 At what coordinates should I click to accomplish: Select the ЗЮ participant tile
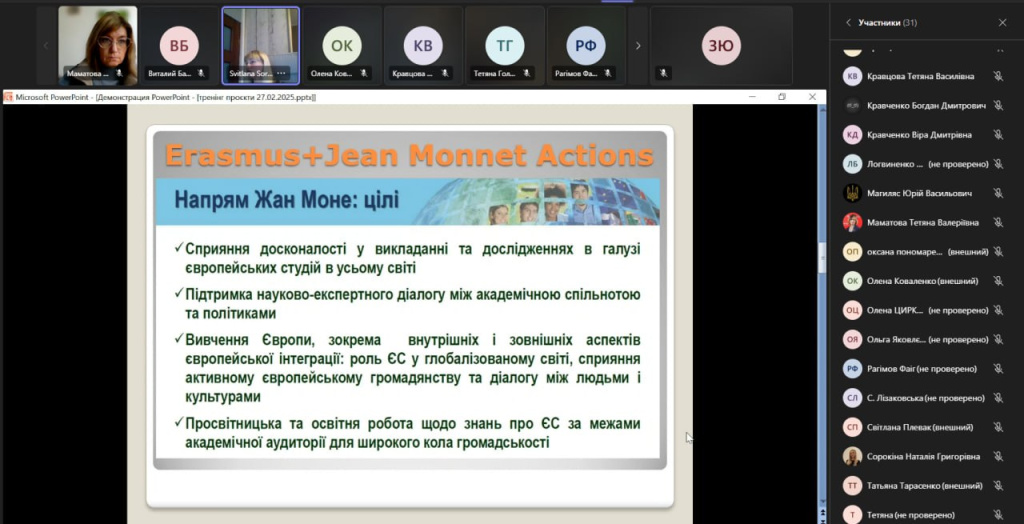tap(721, 46)
